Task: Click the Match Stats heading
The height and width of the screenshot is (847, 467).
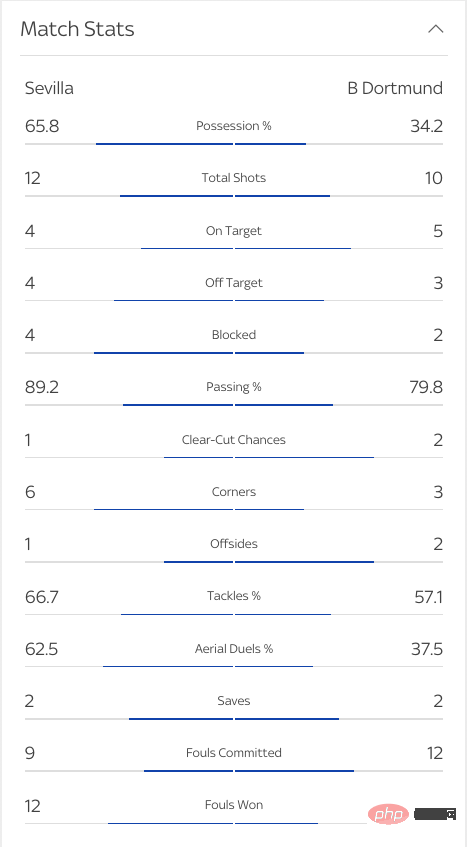Action: point(77,29)
